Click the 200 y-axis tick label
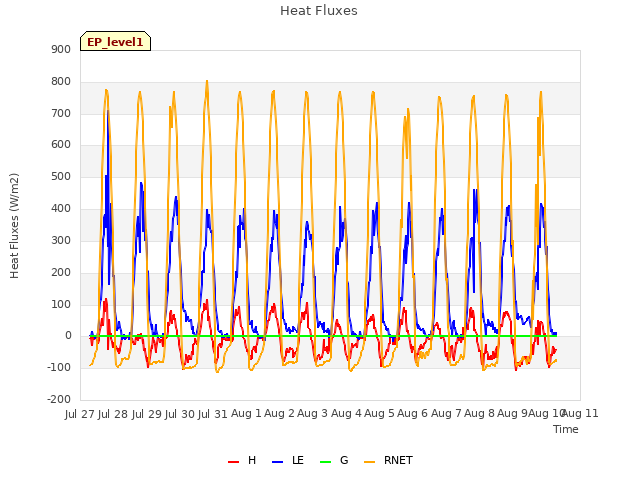Viewport: 640px width, 480px height. tap(61, 272)
